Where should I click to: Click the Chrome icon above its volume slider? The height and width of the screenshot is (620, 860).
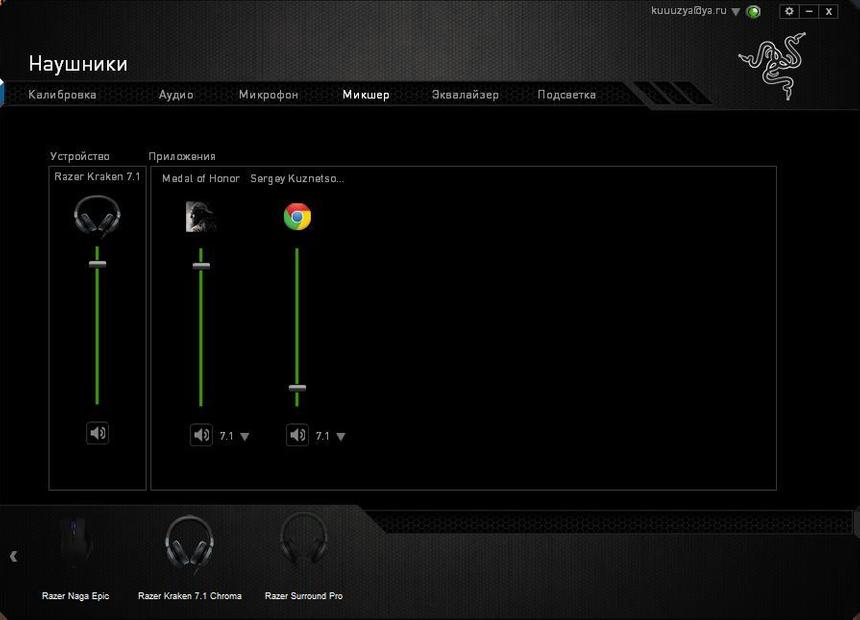click(x=297, y=216)
